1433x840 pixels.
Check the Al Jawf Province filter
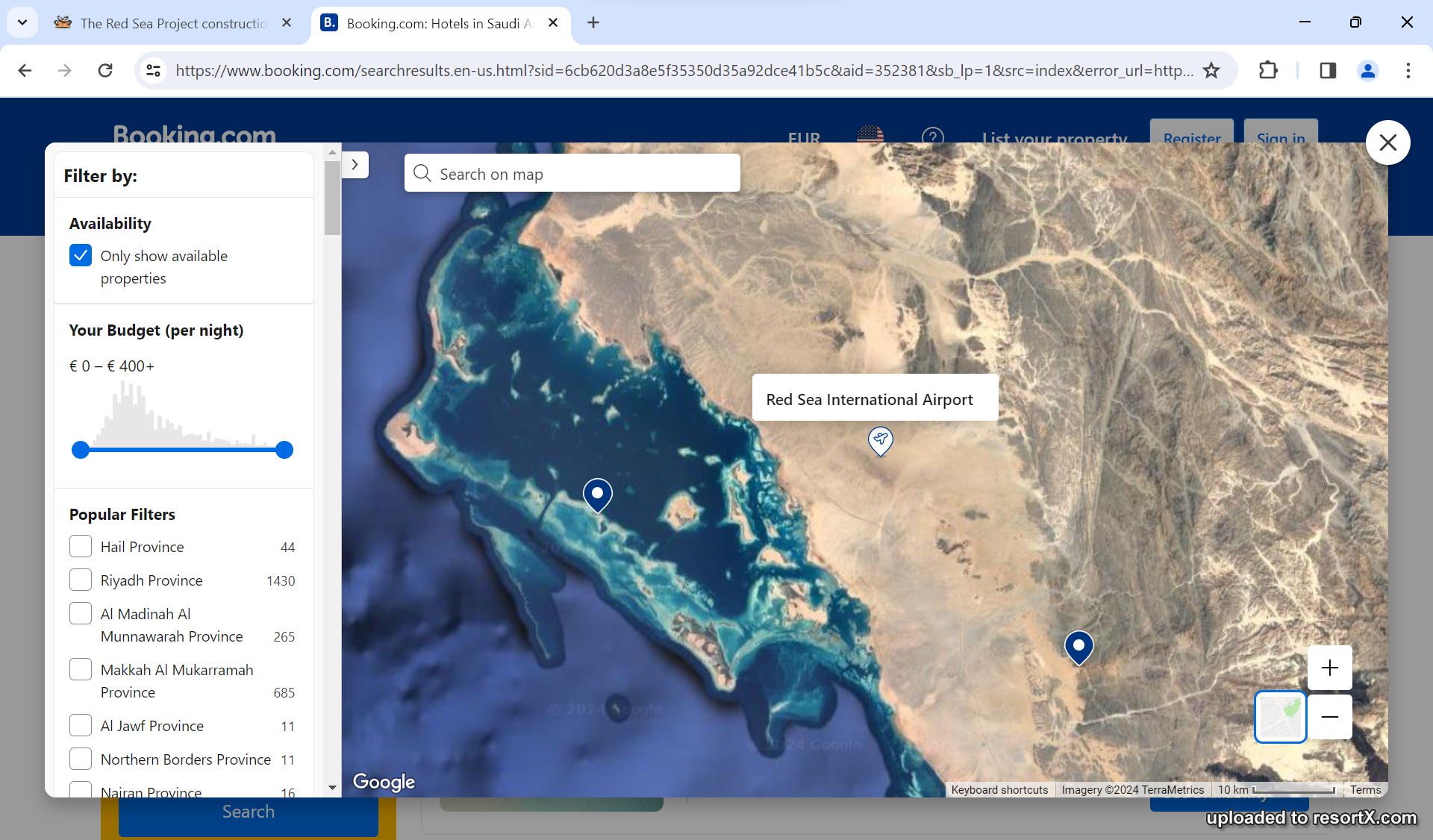click(81, 725)
